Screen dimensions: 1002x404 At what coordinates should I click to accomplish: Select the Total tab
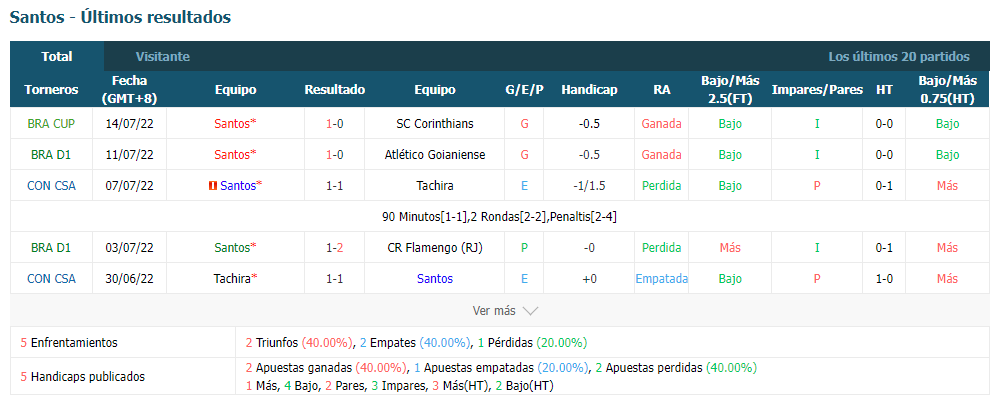pyautogui.click(x=57, y=56)
